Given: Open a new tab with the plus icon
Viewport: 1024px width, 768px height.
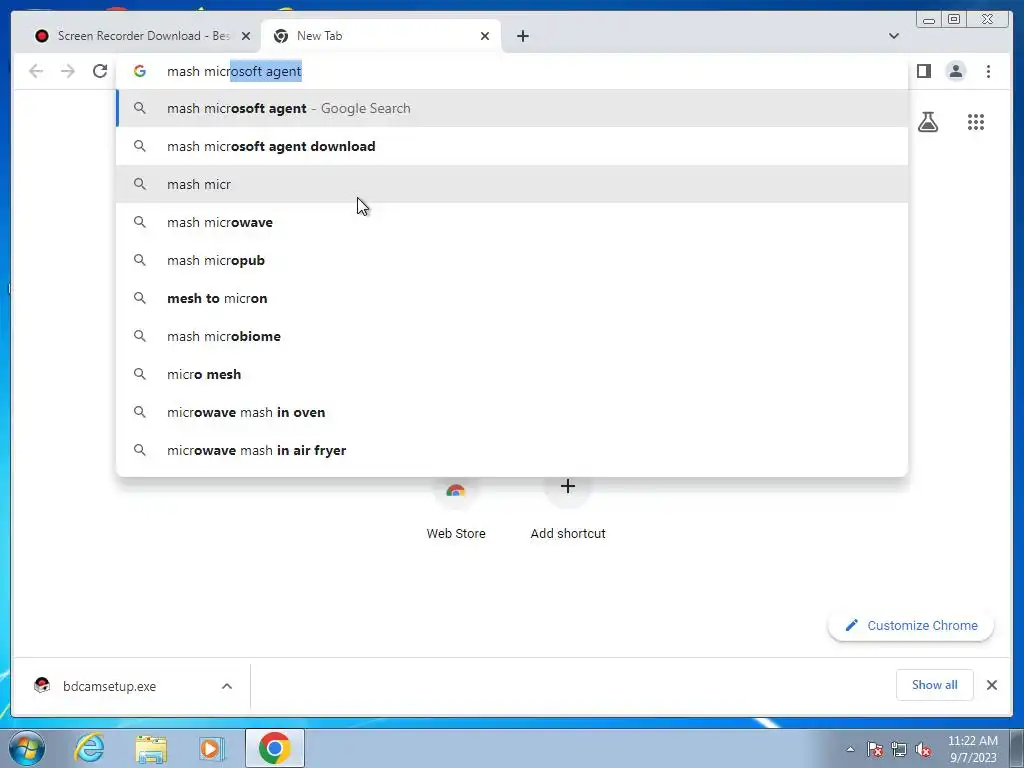Looking at the screenshot, I should (x=522, y=36).
